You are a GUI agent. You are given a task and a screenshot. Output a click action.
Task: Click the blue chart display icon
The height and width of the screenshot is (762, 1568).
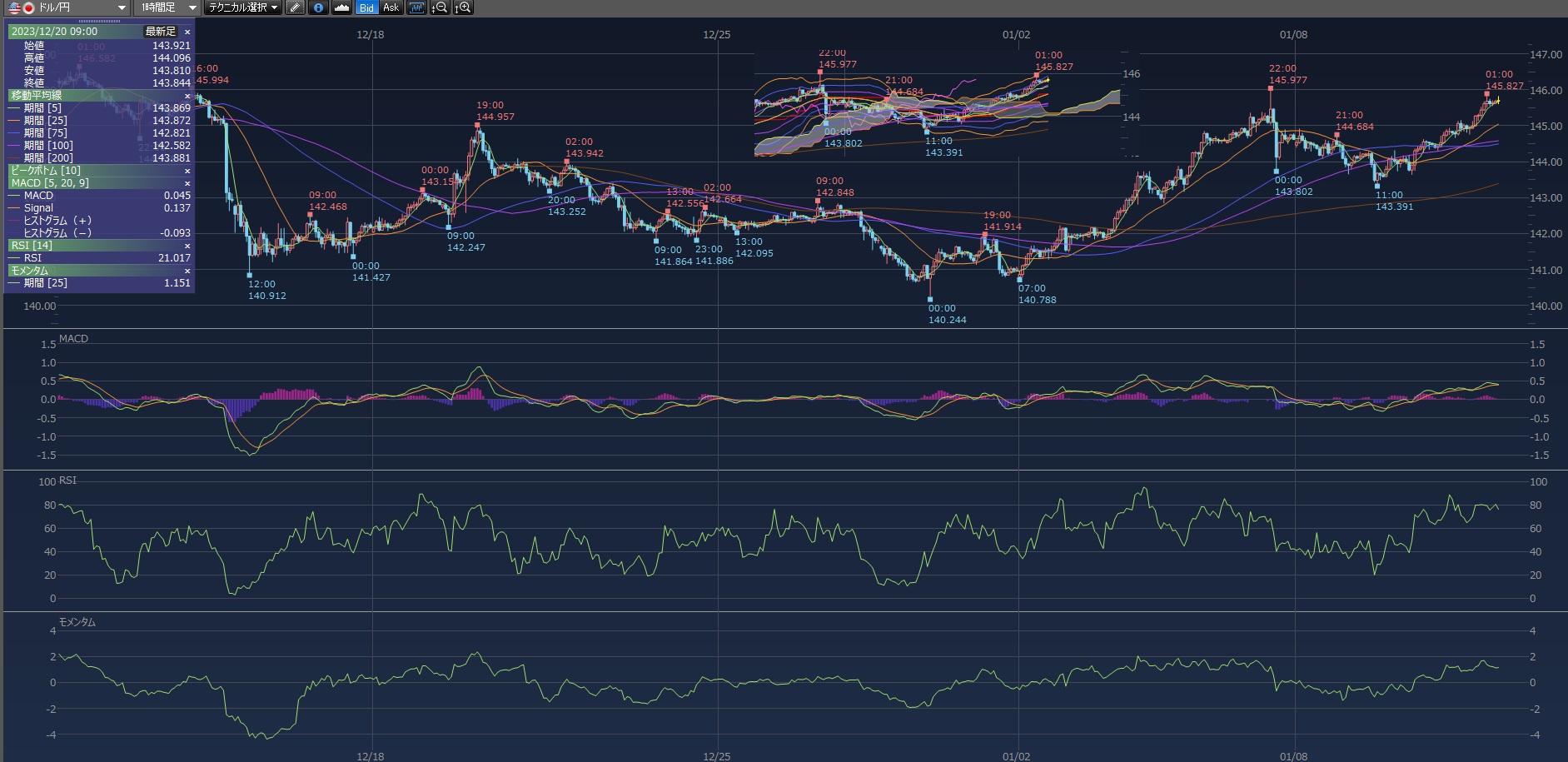[416, 7]
